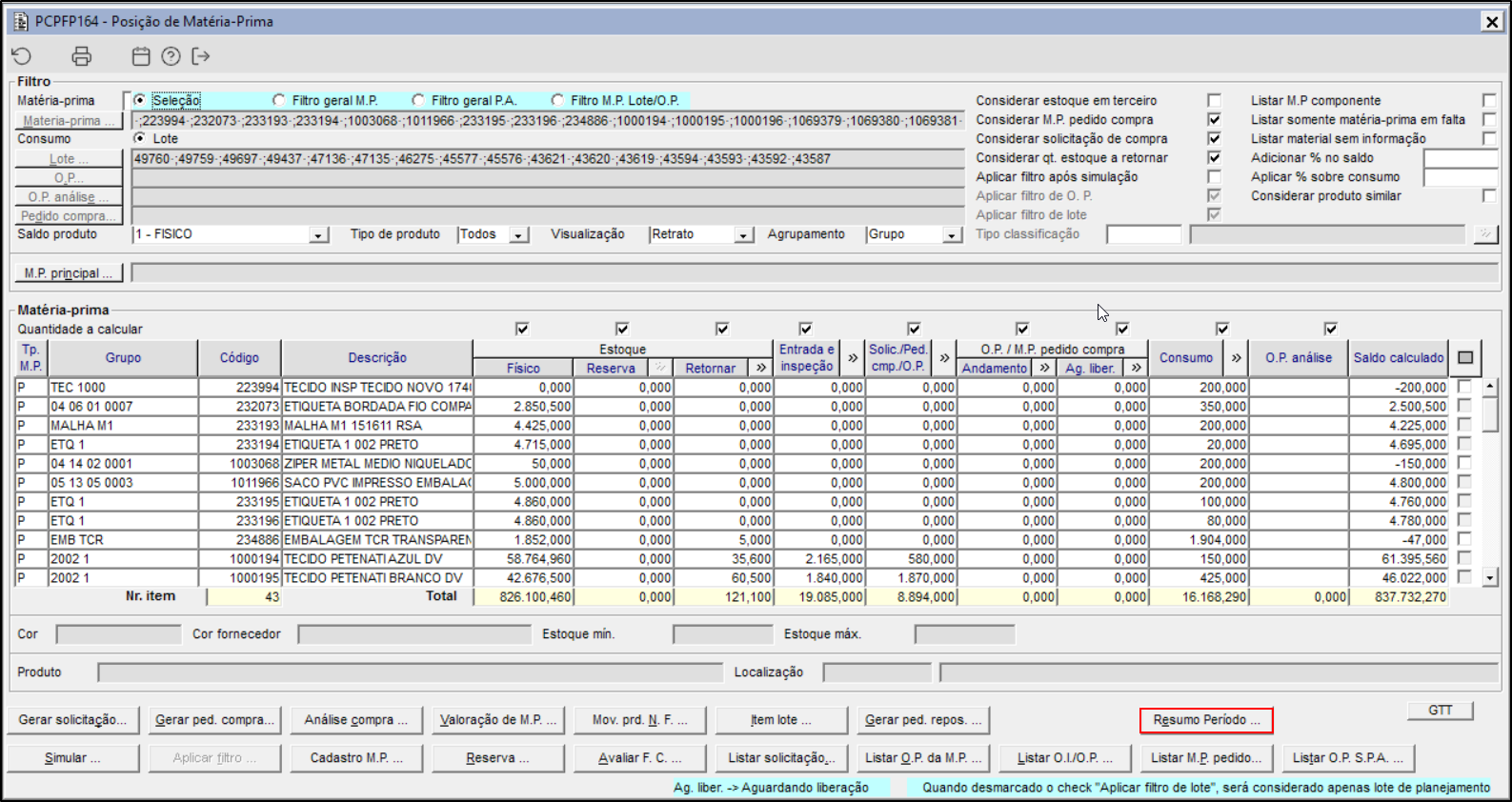Viewport: 1512px width, 802px height.
Task: Click the Resumo Período button
Action: tap(1205, 720)
